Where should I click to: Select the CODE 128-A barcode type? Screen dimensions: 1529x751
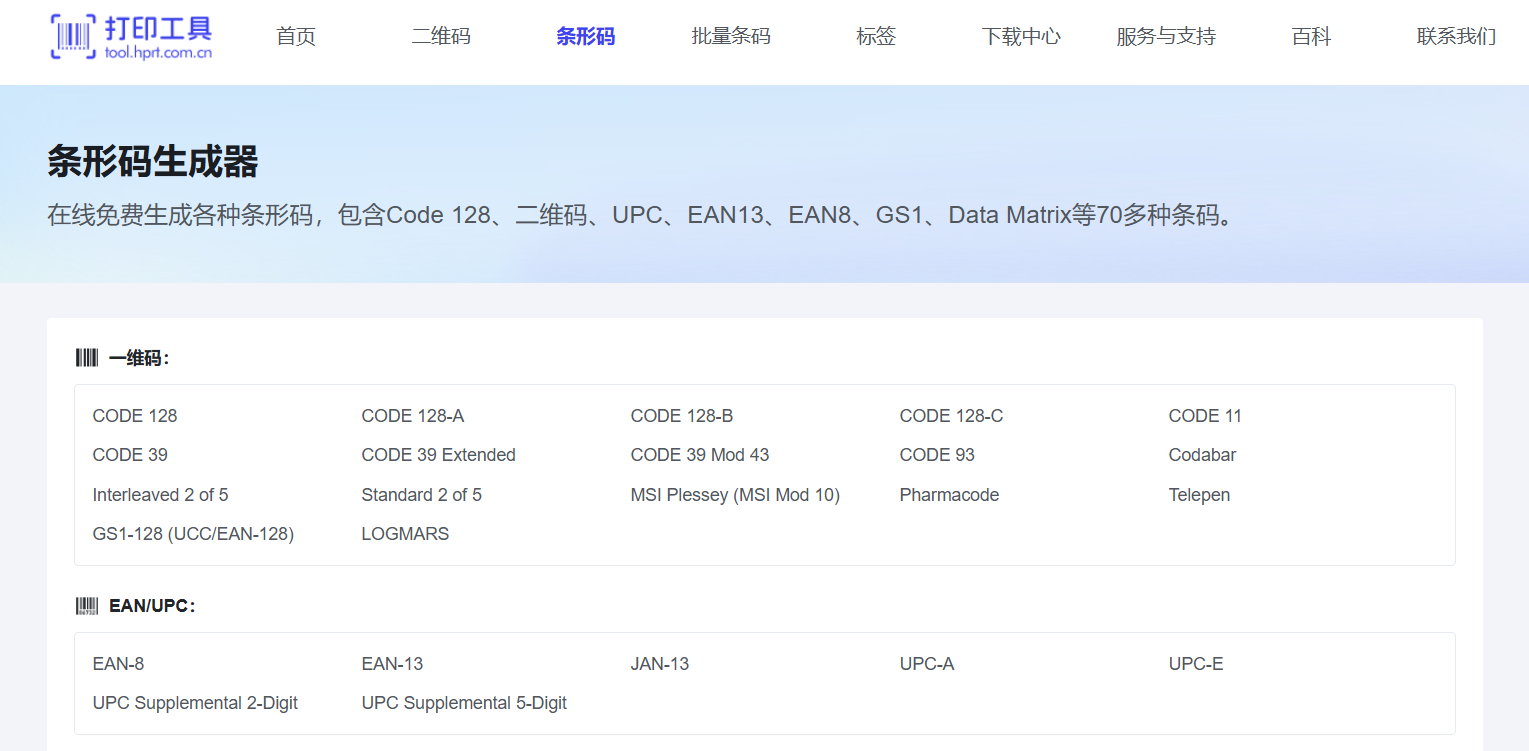tap(413, 416)
